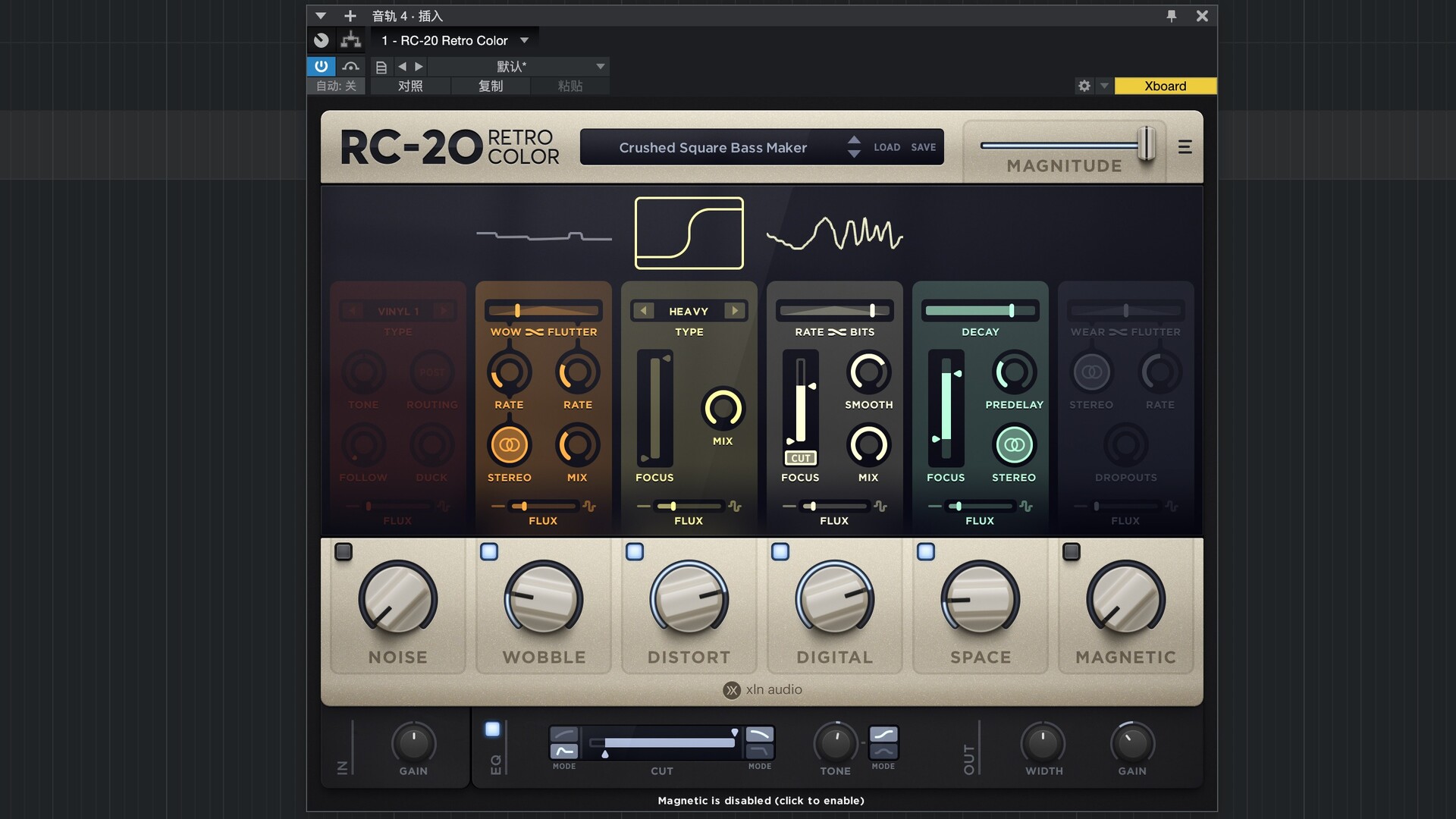Enable the Magnetic module checkbox

(x=1071, y=551)
